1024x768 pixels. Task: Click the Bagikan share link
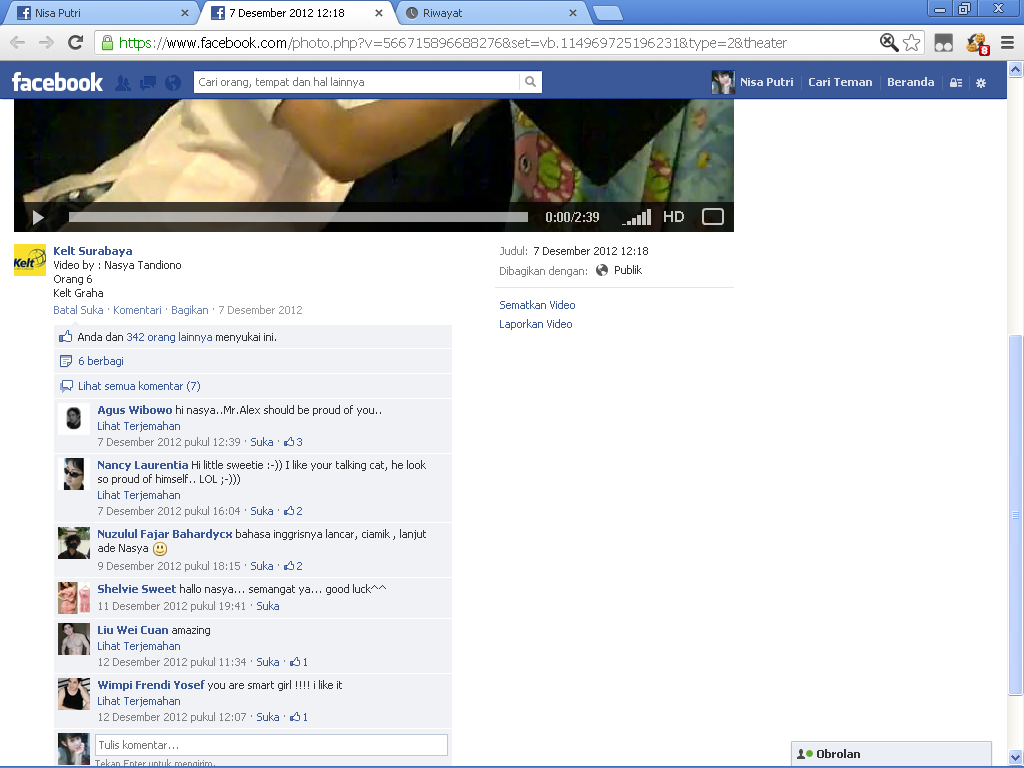[x=189, y=310]
